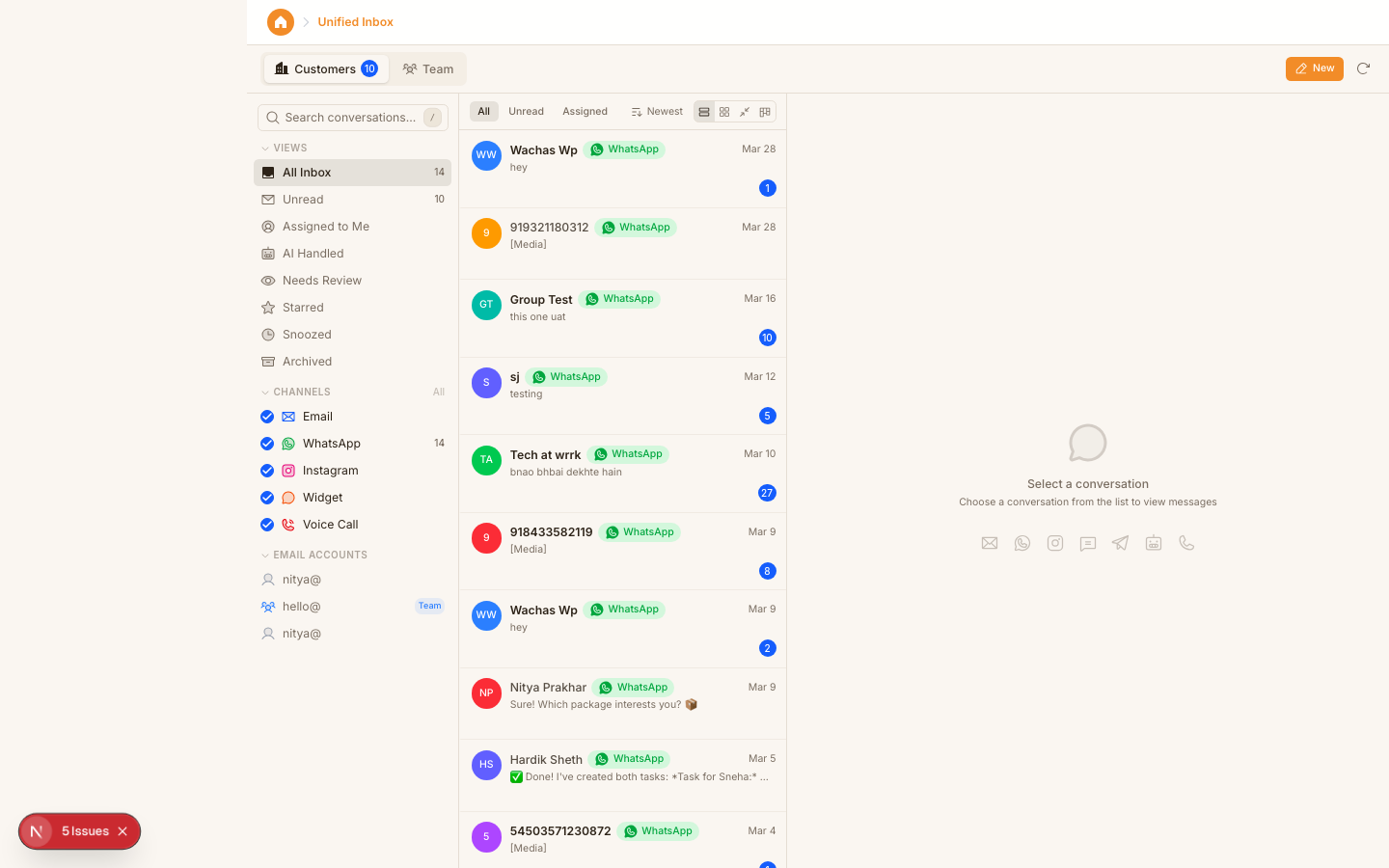The image size is (1389, 868).
Task: Open the Starred view
Action: point(302,307)
